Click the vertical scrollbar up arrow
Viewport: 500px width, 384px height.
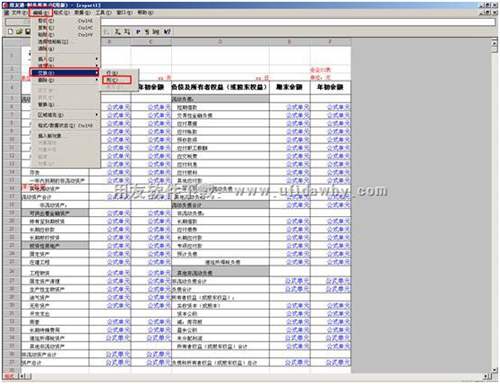(494, 43)
